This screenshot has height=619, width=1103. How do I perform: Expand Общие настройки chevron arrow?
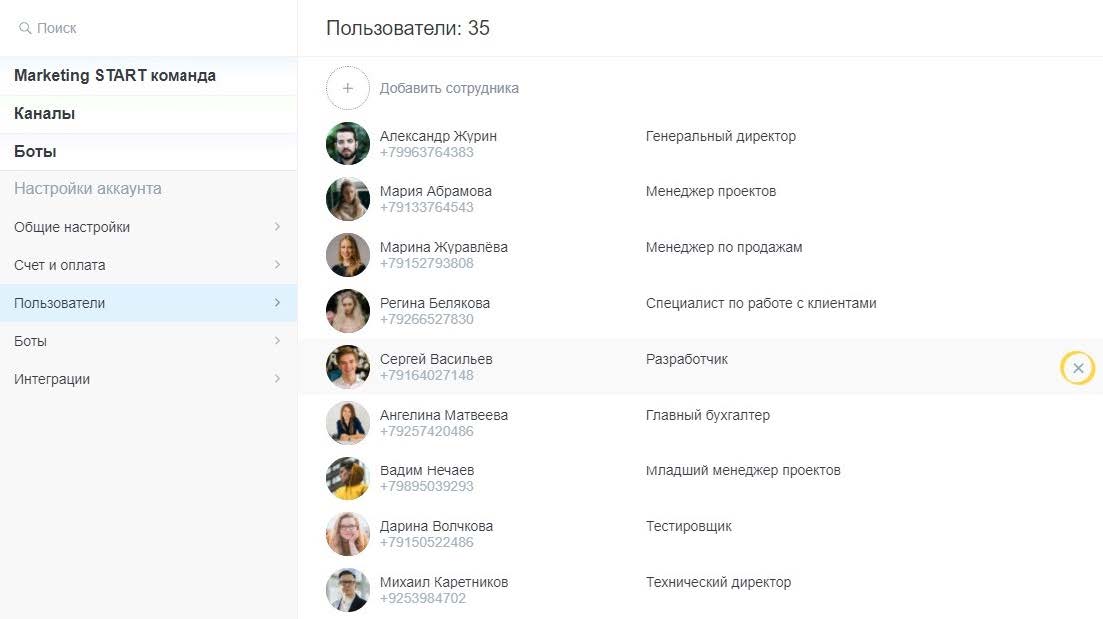click(x=277, y=227)
